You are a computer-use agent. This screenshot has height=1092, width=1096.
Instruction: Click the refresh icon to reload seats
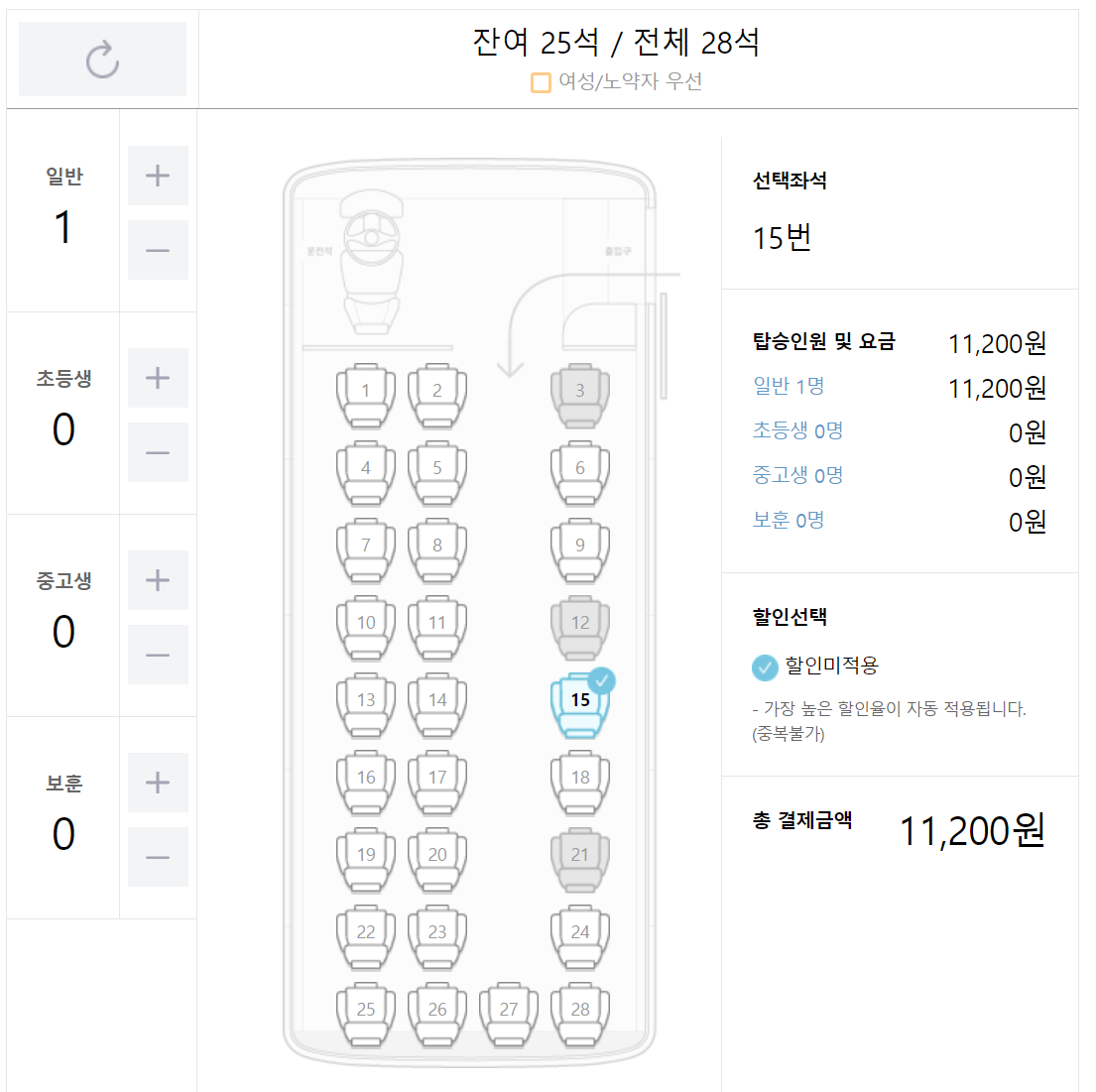(x=102, y=60)
